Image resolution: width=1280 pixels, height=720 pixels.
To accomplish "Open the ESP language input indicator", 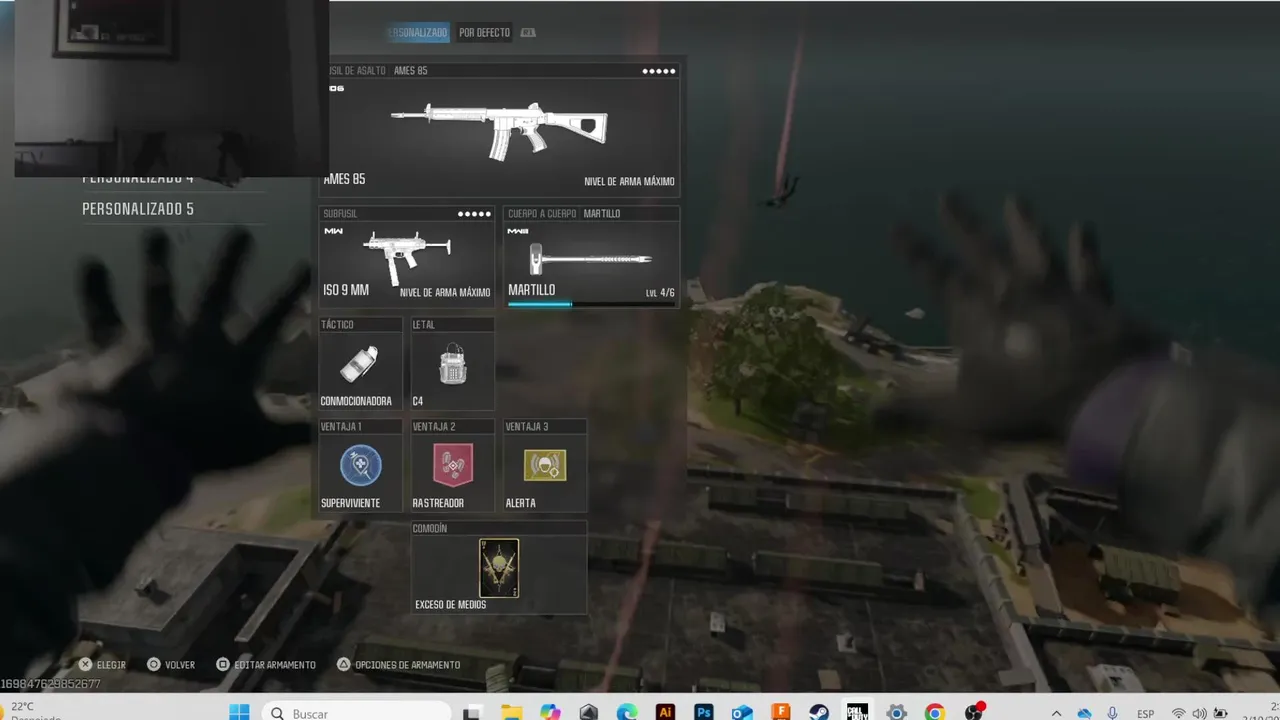I will 1146,714.
